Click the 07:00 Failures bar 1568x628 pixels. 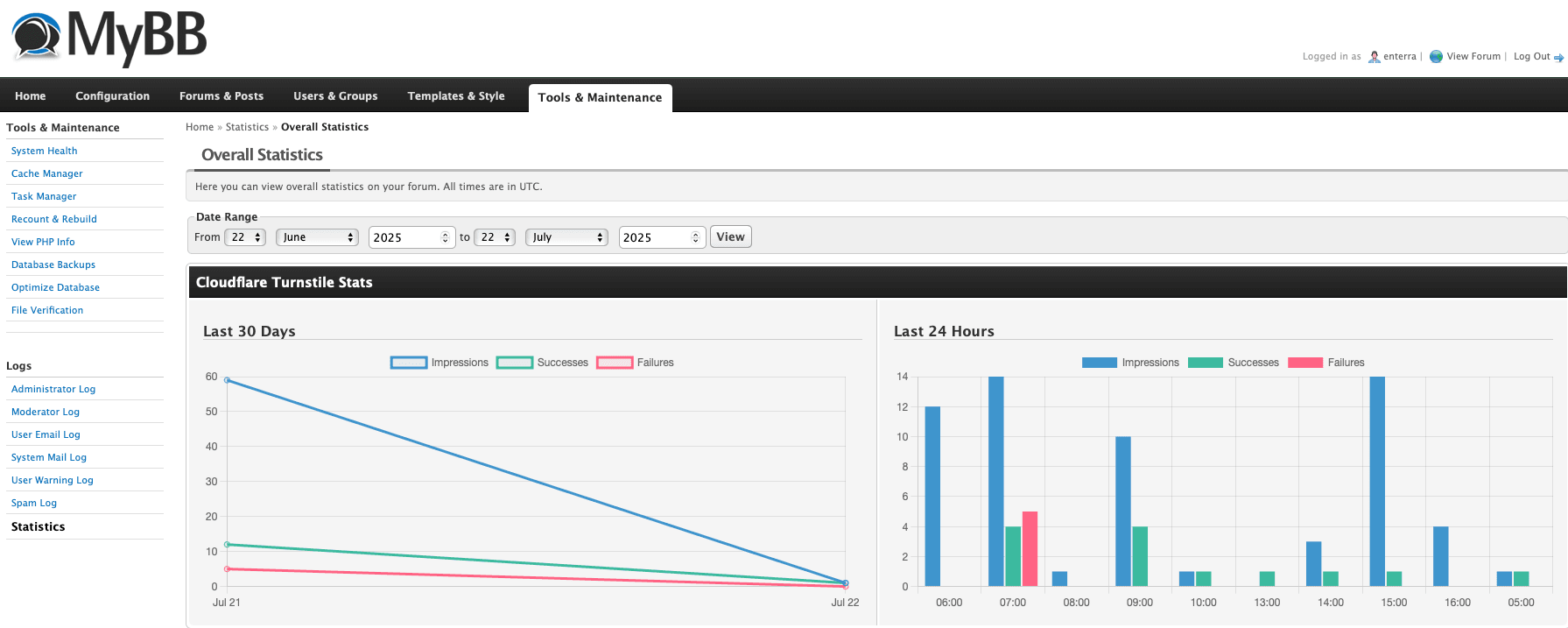tap(1030, 549)
